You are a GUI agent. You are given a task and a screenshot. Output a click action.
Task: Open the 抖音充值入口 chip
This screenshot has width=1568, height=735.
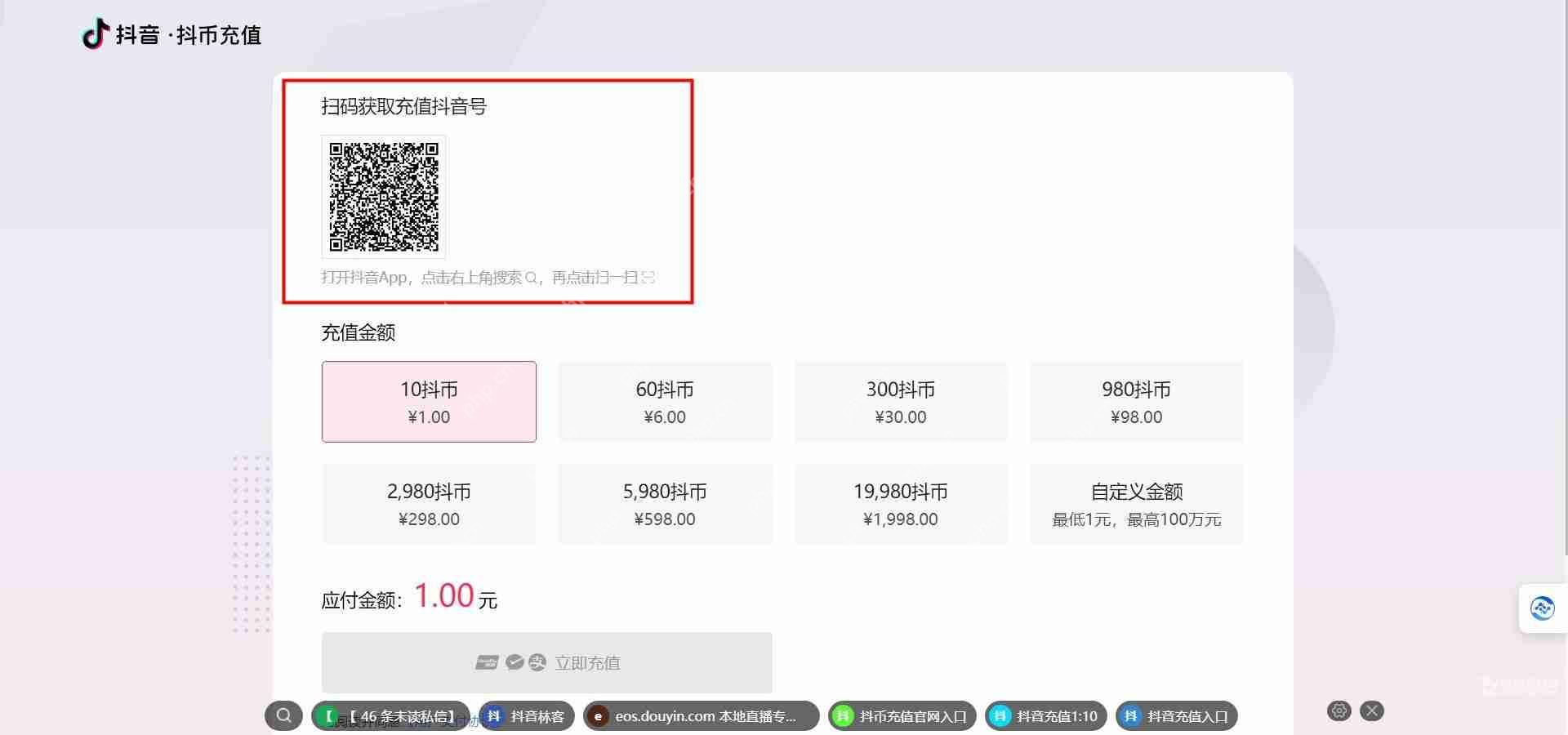click(1177, 716)
